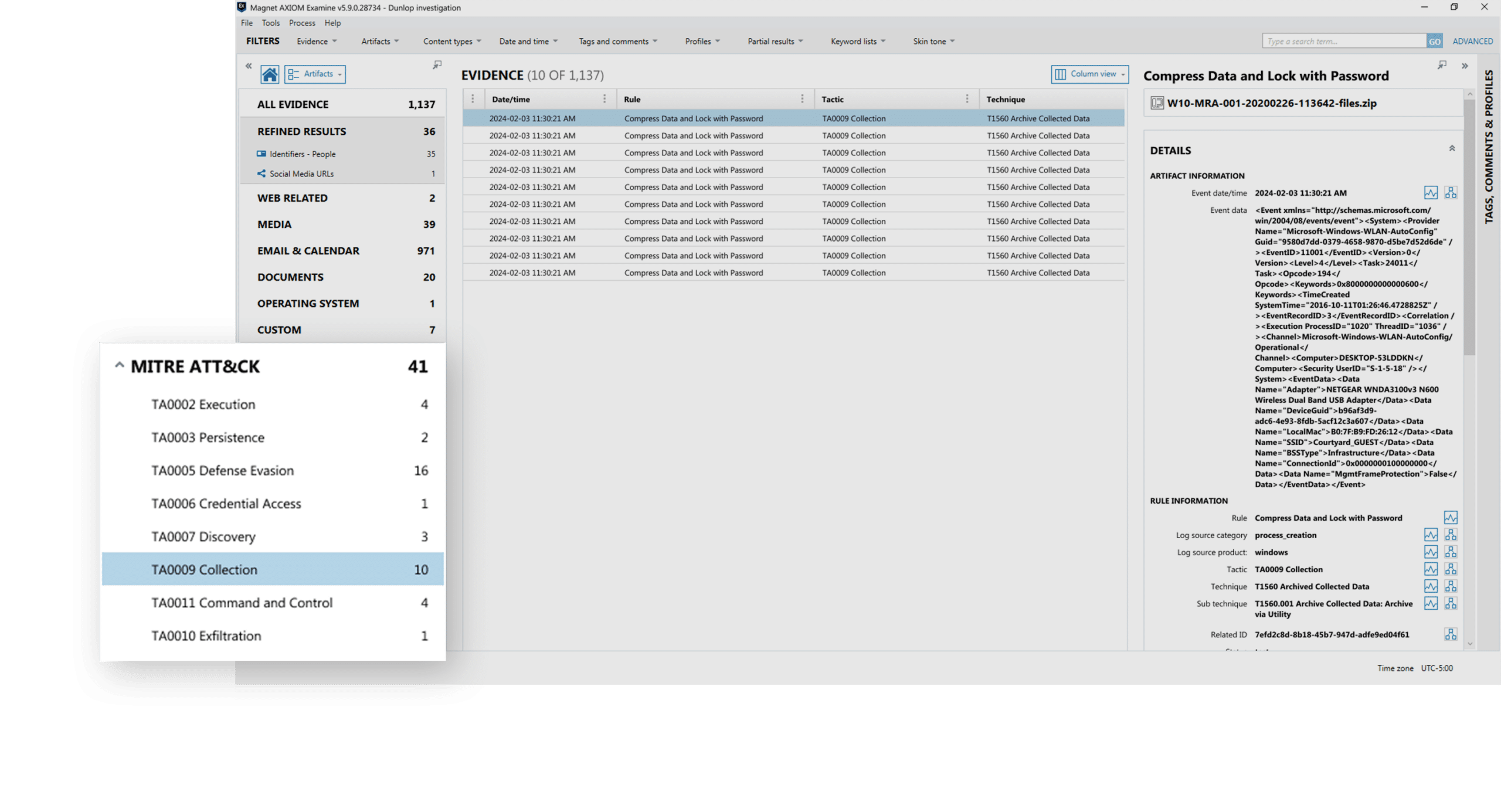Collapse the MITRE ATT&CK category

coord(119,365)
